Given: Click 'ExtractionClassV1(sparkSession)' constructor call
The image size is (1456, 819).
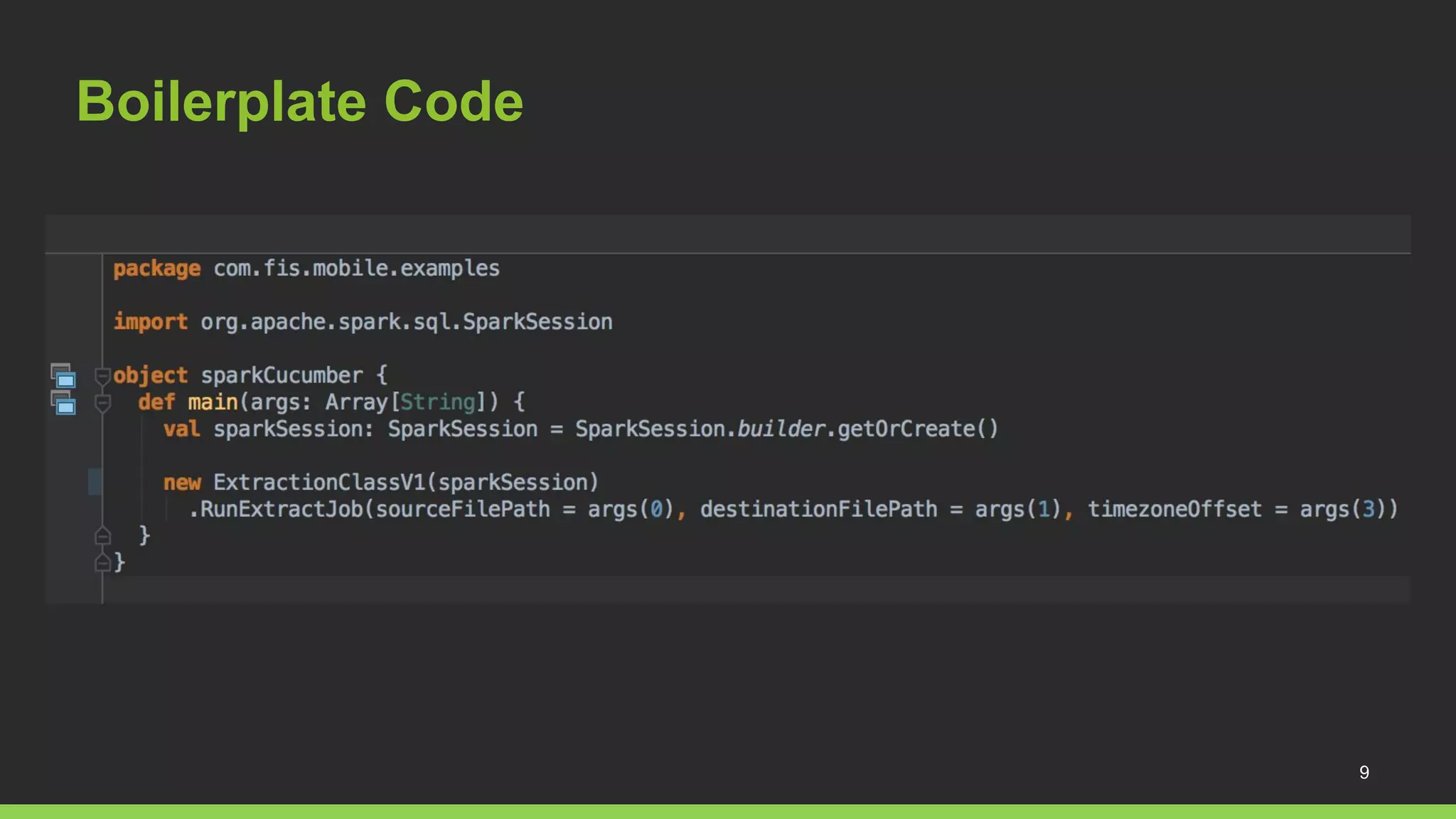Looking at the screenshot, I should tap(406, 482).
